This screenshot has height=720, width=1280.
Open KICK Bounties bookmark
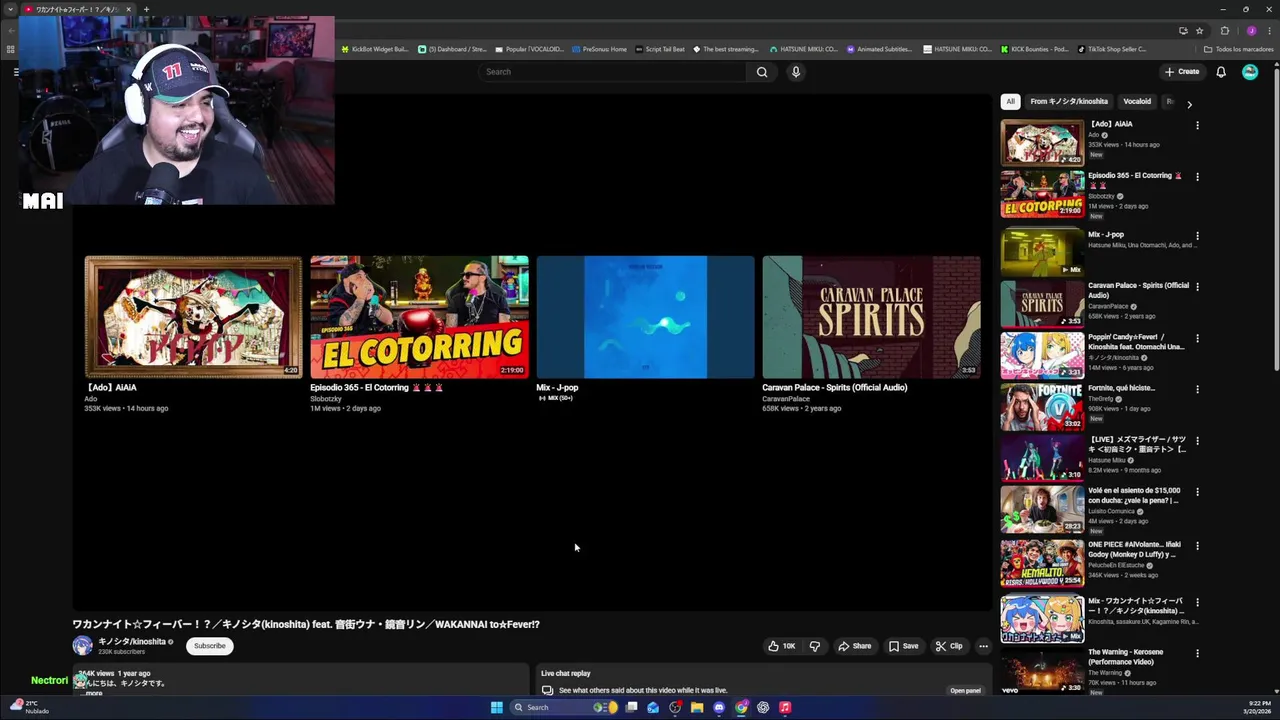[1034, 49]
